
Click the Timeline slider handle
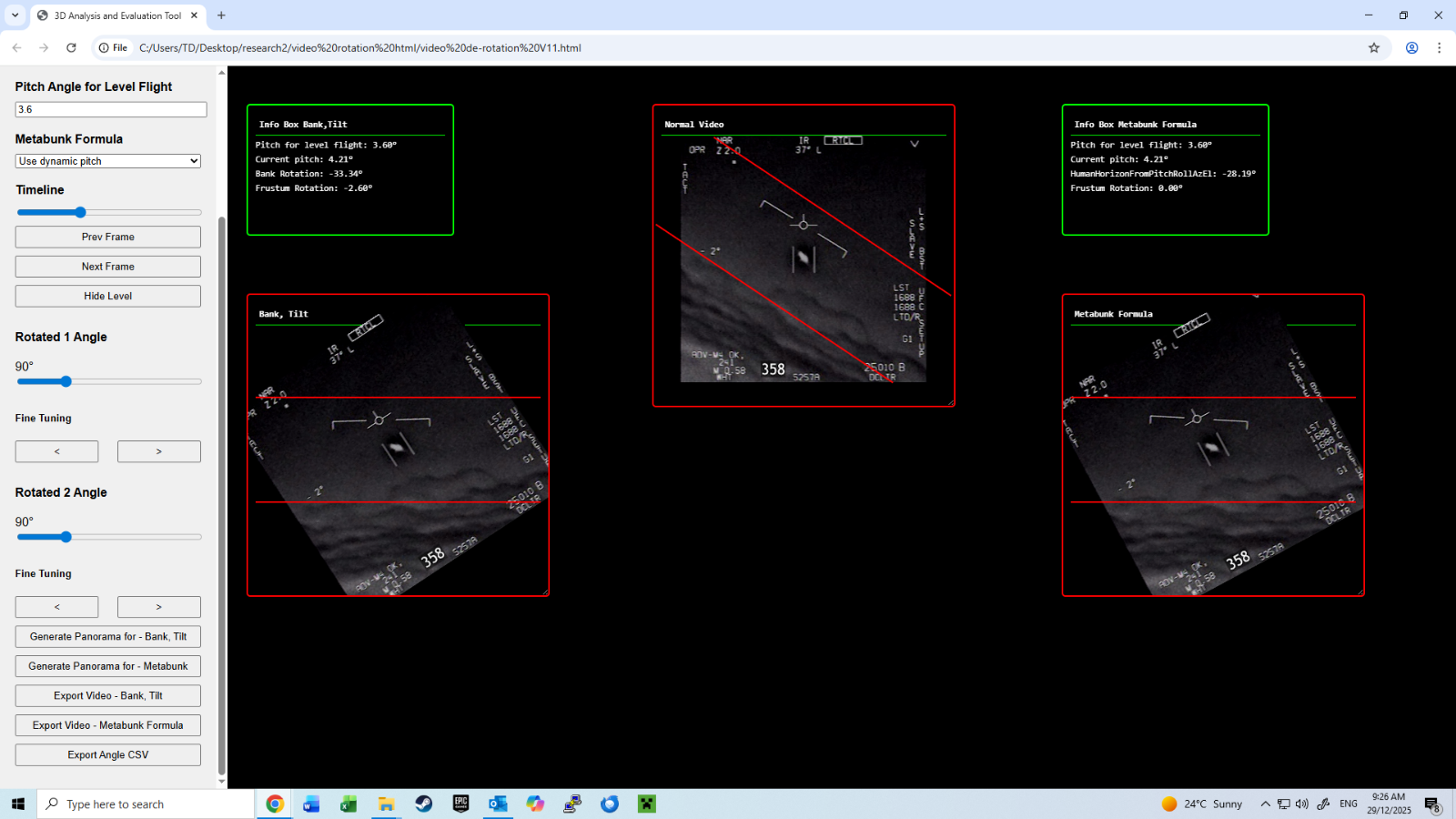80,212
